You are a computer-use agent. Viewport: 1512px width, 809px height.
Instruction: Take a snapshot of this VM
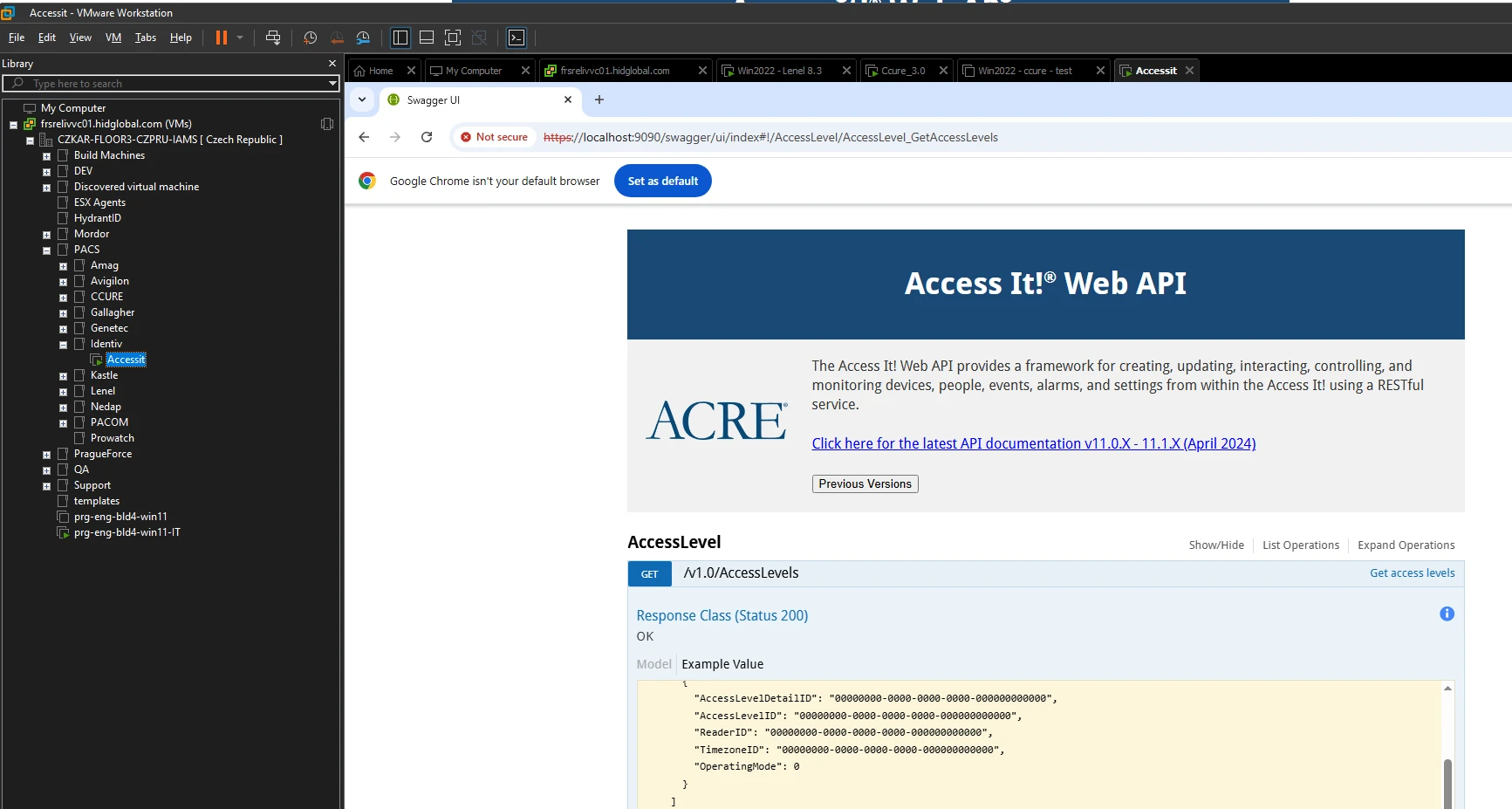310,38
